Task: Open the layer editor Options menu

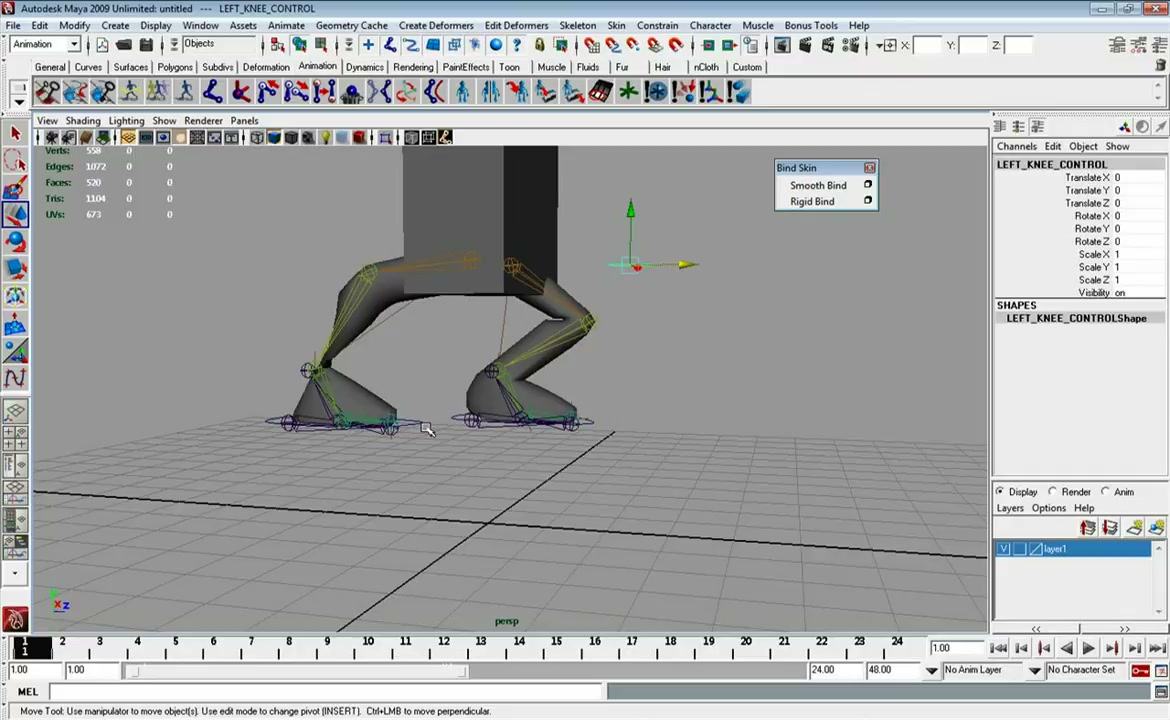Action: click(x=1048, y=508)
